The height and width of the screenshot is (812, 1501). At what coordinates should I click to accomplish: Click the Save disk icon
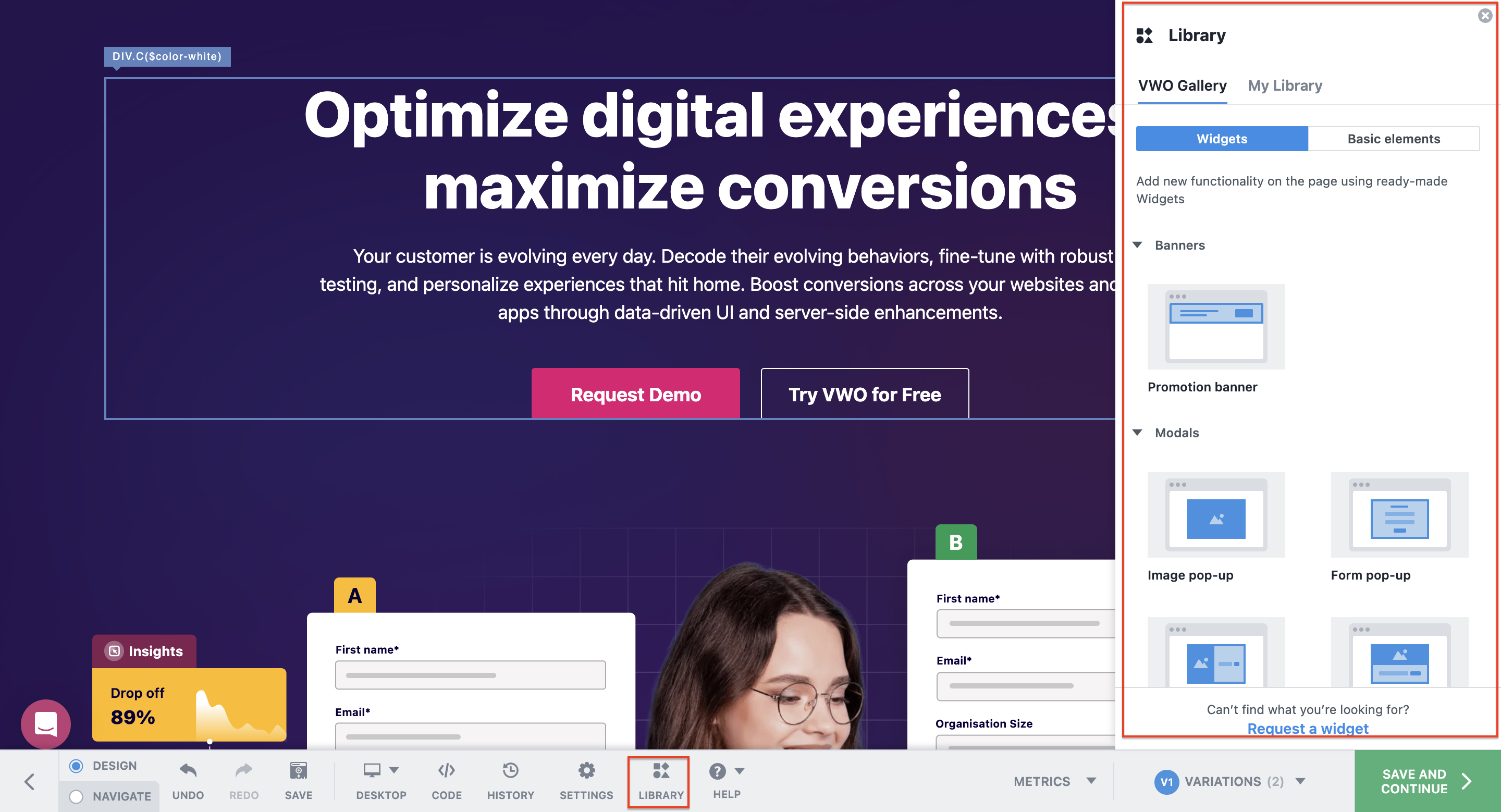[298, 770]
